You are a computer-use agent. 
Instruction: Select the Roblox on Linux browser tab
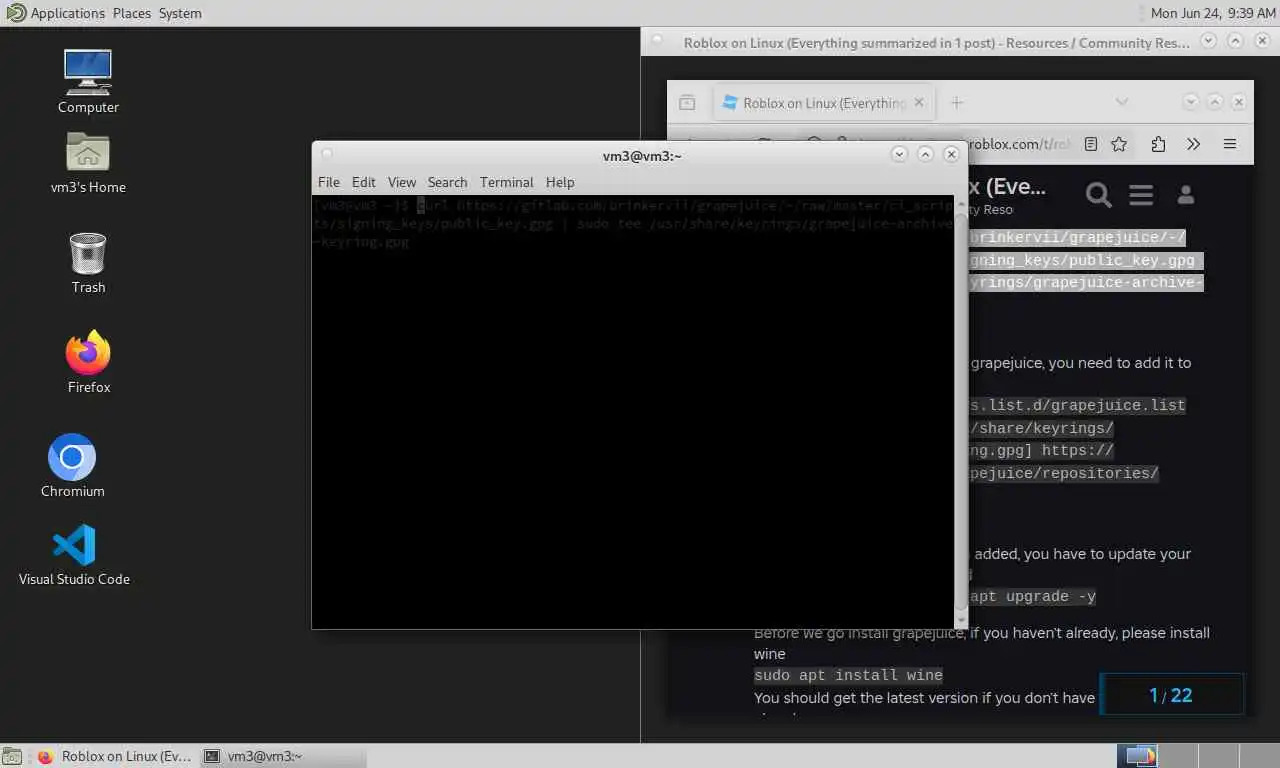click(x=824, y=103)
